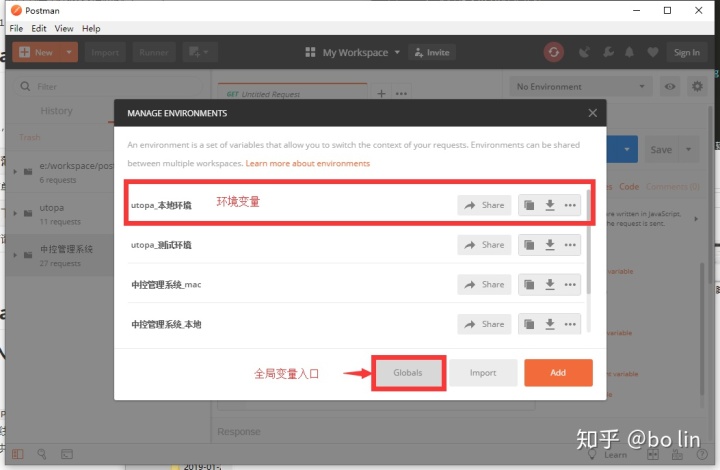The width and height of the screenshot is (720, 470).
Task: Open the My Workspace dropdown
Action: (353, 52)
